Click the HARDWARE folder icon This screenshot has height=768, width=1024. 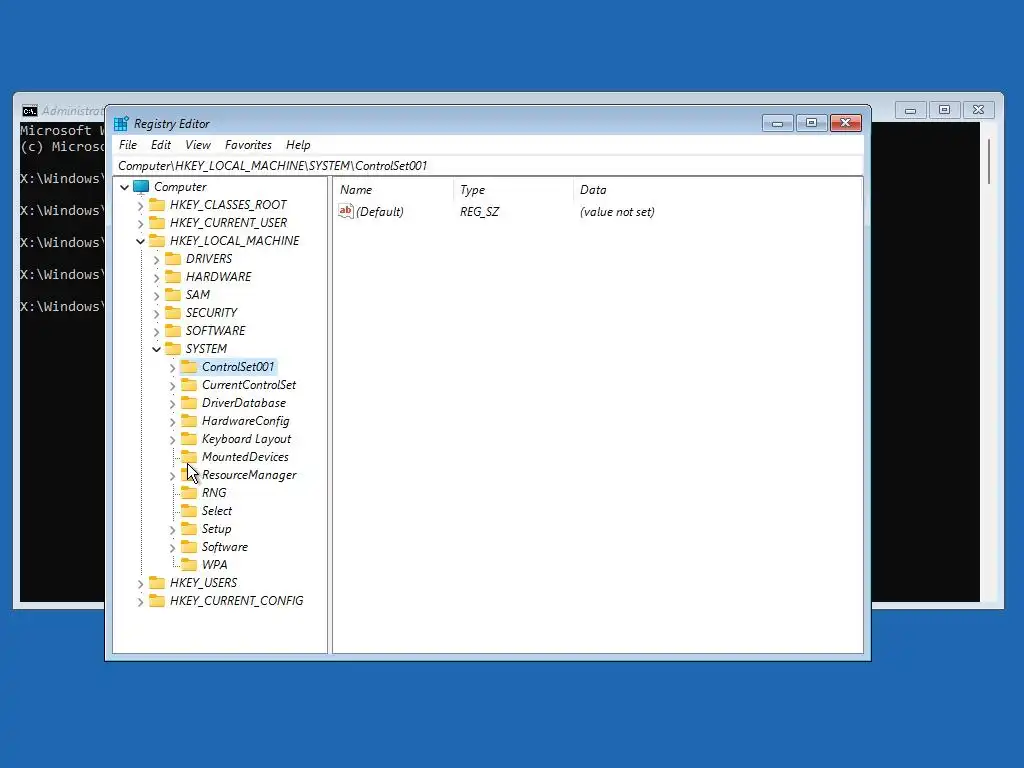click(x=172, y=276)
